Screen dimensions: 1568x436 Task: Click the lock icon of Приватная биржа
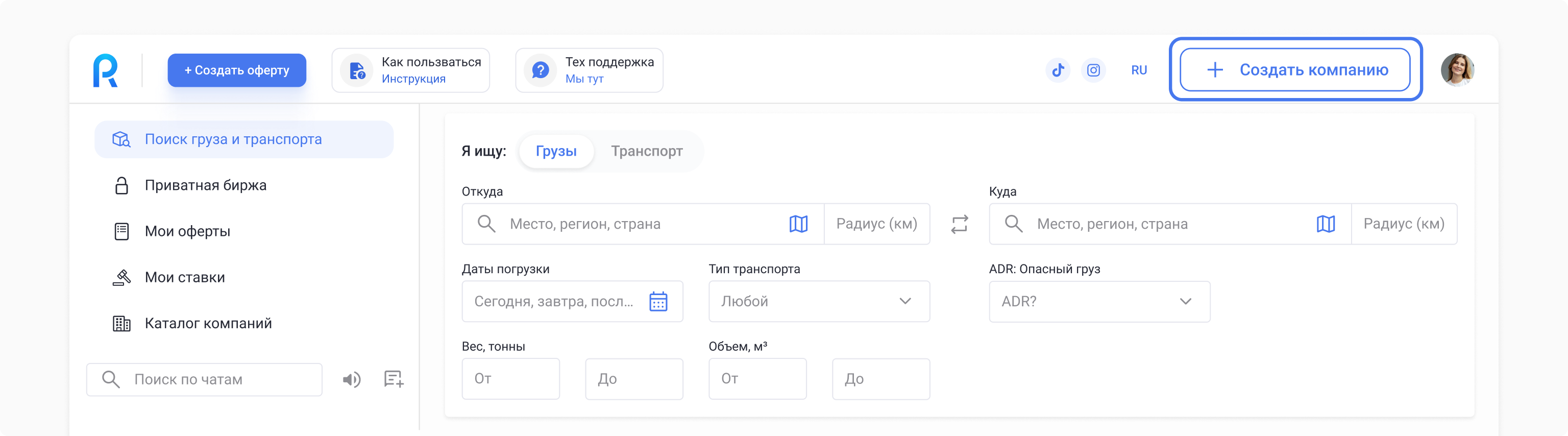coord(122,185)
